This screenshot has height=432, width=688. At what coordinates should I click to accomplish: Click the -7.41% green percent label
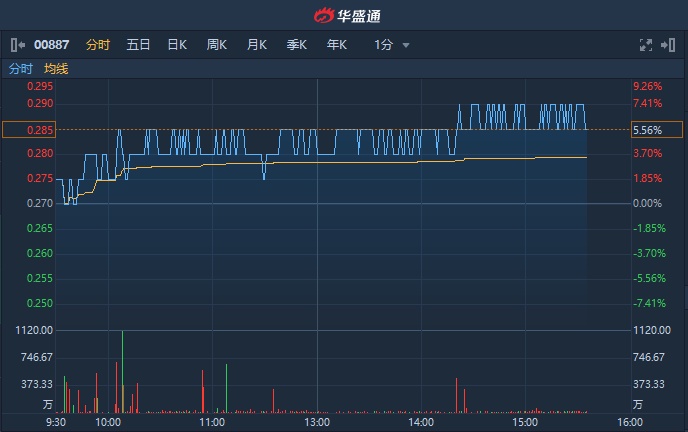(649, 303)
